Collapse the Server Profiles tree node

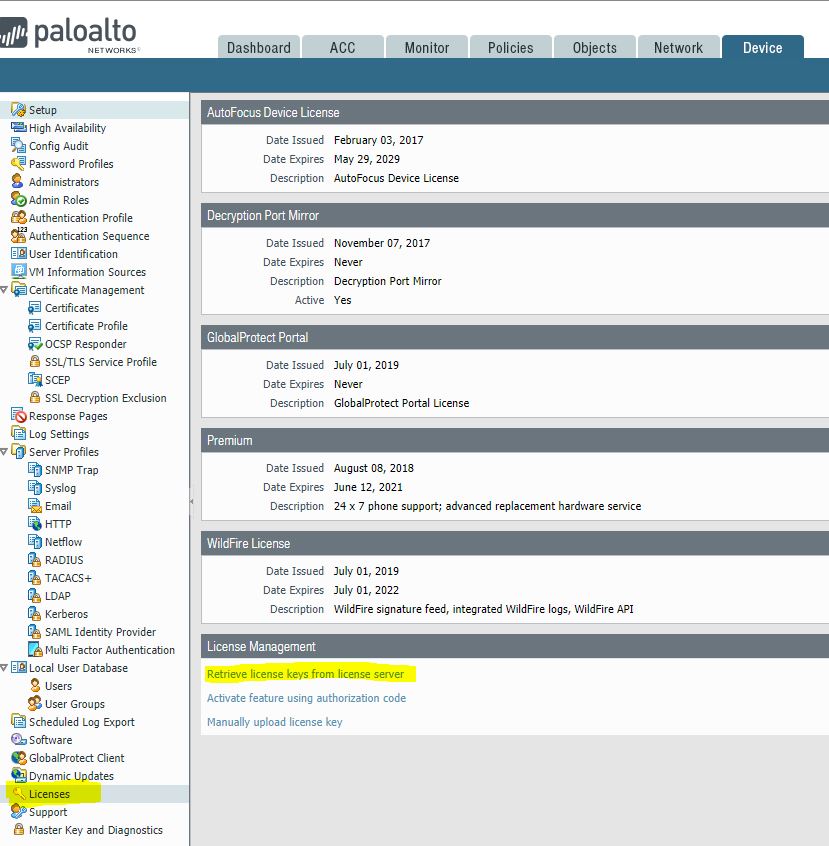4,452
